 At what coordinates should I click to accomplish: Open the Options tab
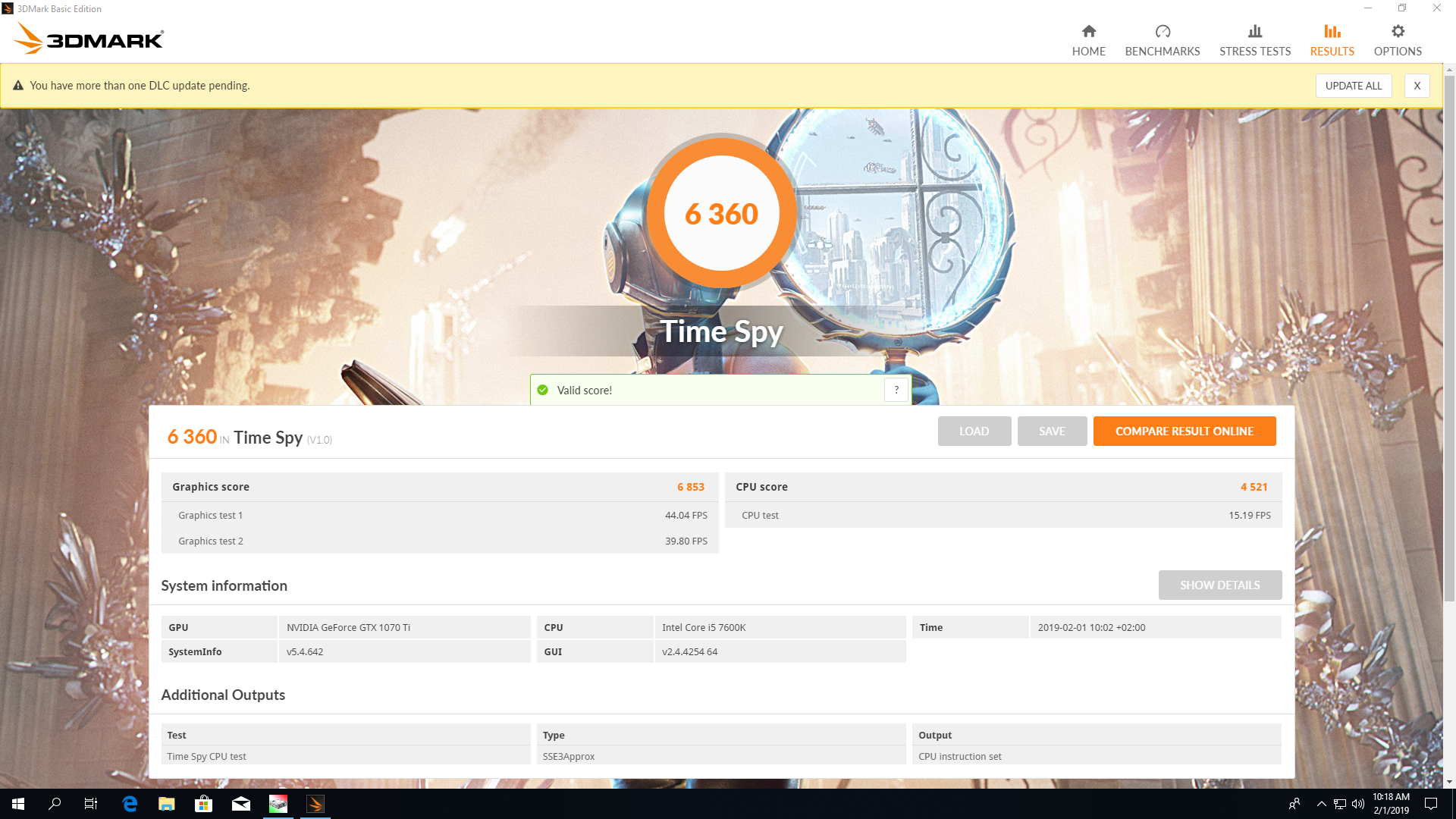pyautogui.click(x=1397, y=40)
